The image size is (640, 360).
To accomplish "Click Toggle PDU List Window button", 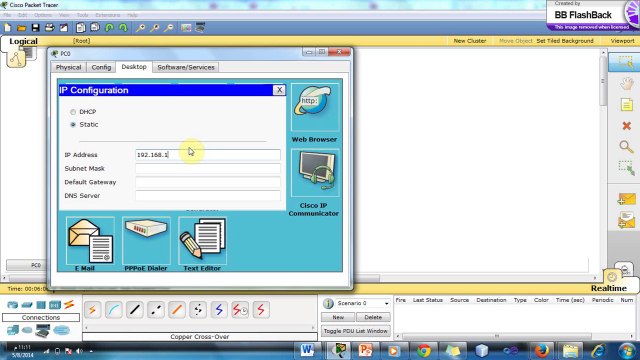I will 356,331.
